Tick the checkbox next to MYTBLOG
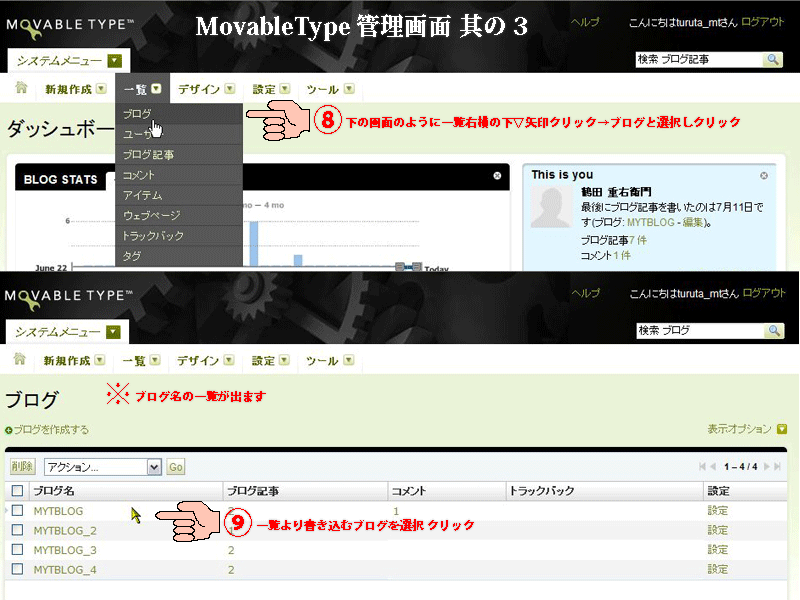This screenshot has height=600, width=800. (15, 510)
